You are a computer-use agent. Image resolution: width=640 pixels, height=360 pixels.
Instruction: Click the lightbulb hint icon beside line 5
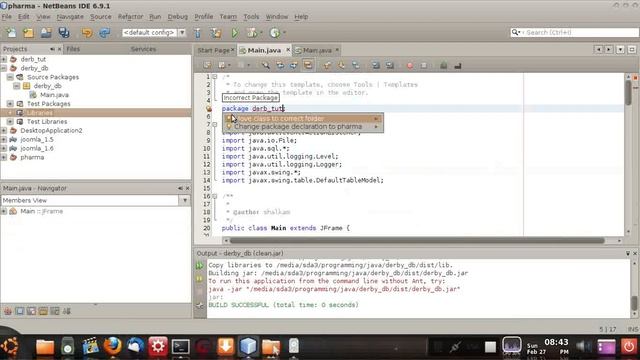pyautogui.click(x=209, y=109)
